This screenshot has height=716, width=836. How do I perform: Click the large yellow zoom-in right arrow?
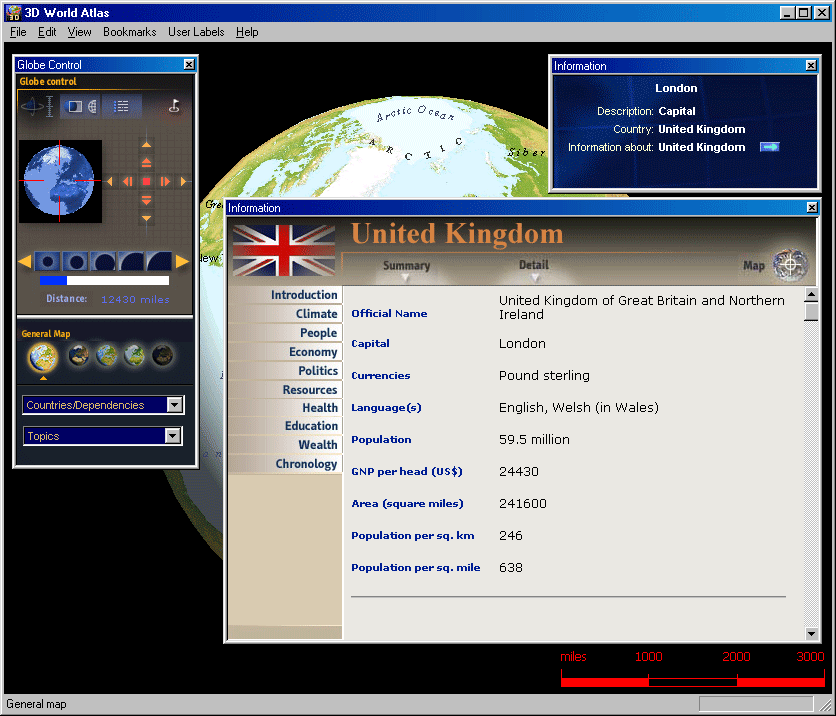click(x=182, y=262)
